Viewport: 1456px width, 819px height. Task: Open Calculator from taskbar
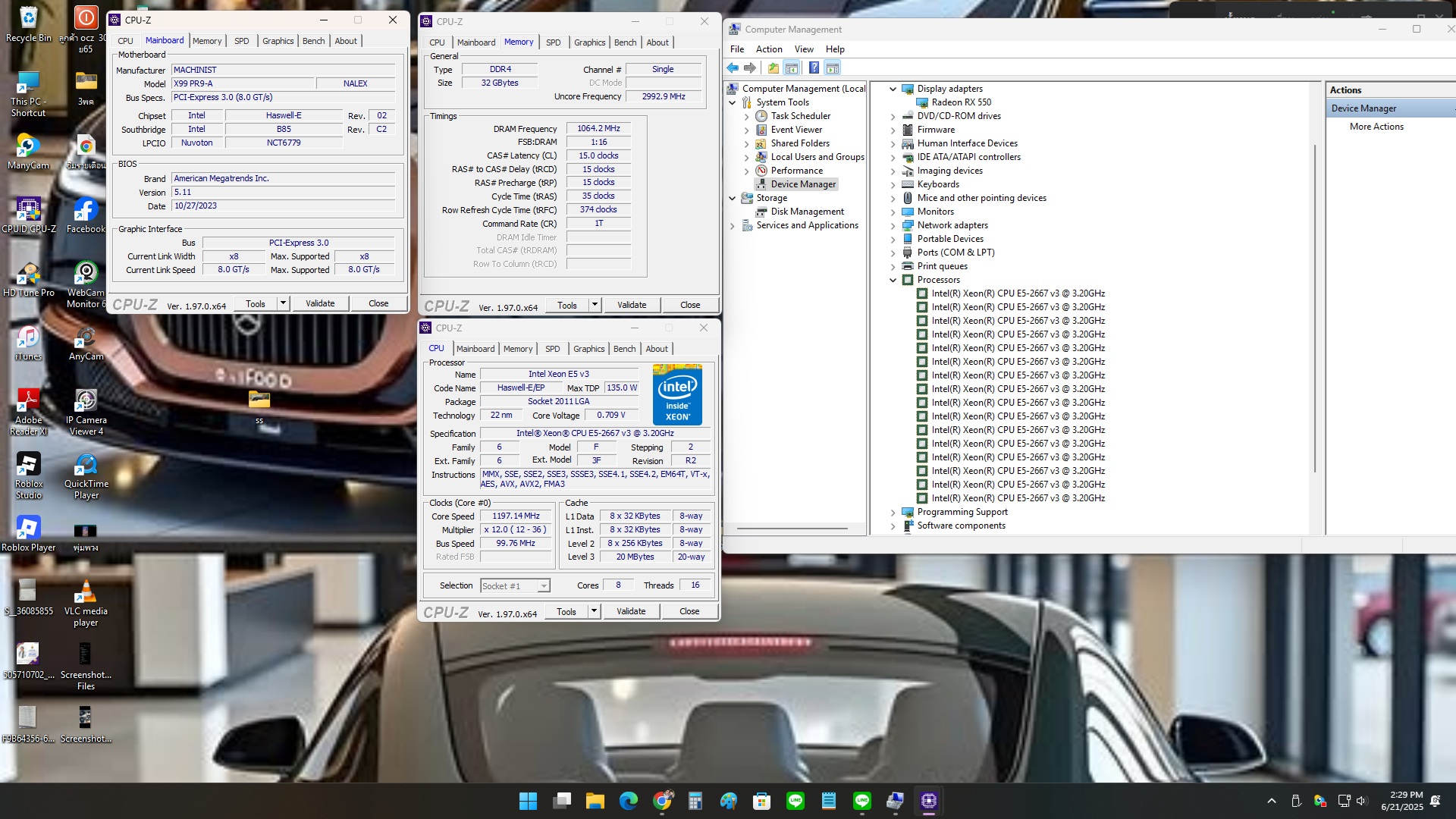point(695,801)
